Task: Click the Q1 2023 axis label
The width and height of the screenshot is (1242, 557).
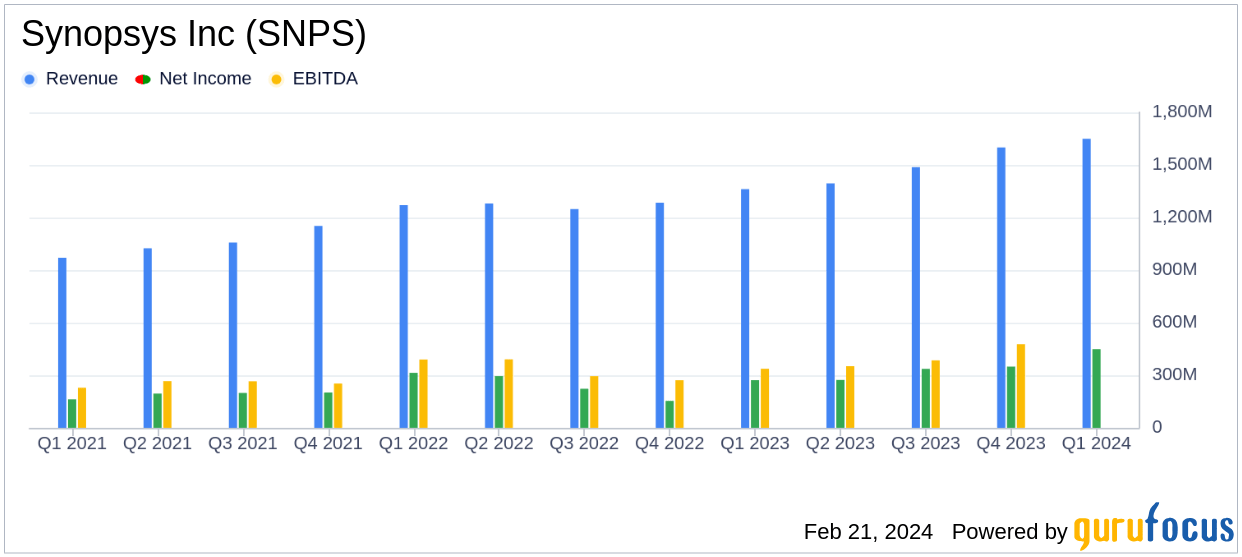Action: (x=755, y=443)
